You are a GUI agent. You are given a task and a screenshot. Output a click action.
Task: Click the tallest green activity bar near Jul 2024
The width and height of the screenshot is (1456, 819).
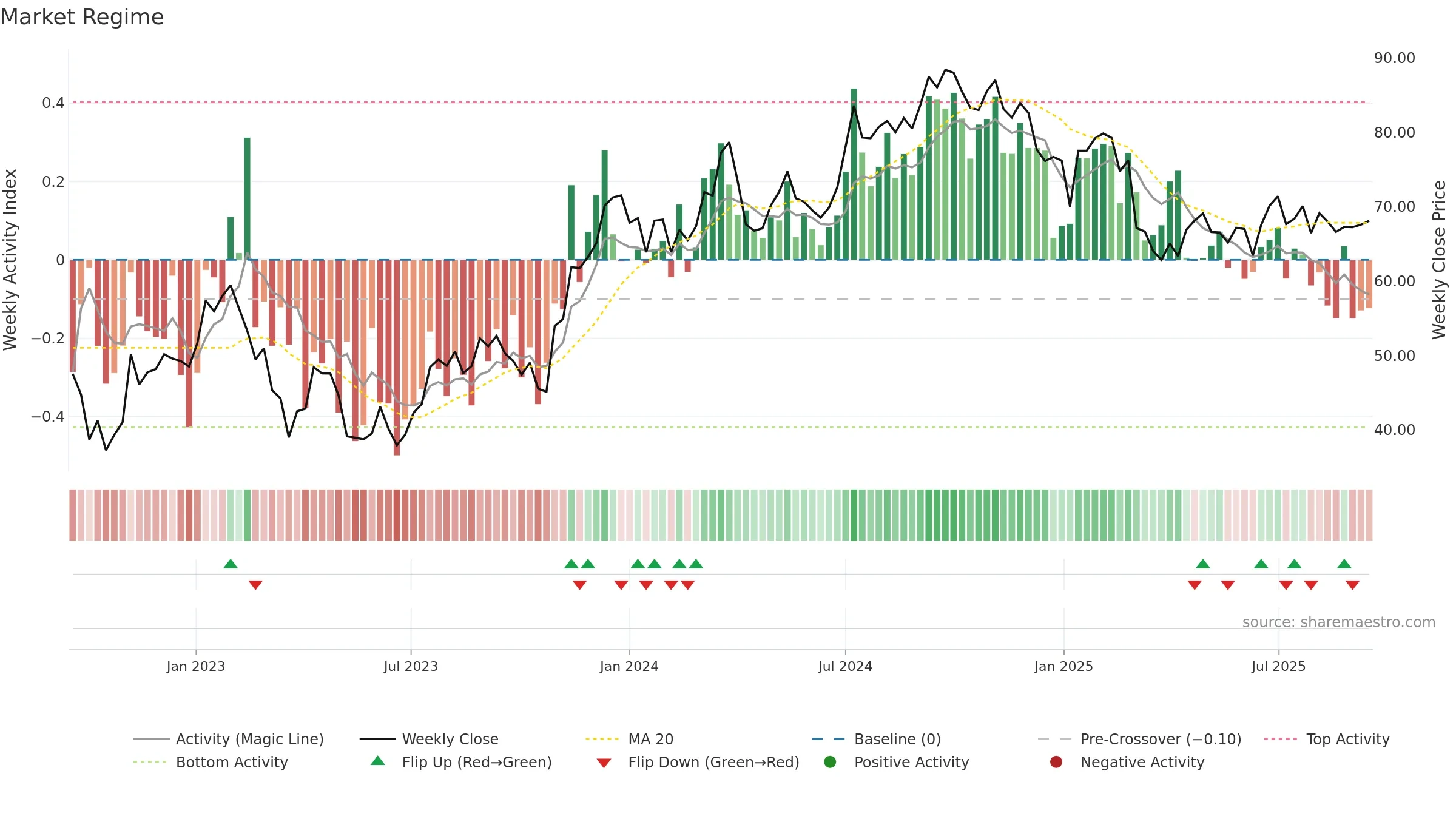pos(854,174)
